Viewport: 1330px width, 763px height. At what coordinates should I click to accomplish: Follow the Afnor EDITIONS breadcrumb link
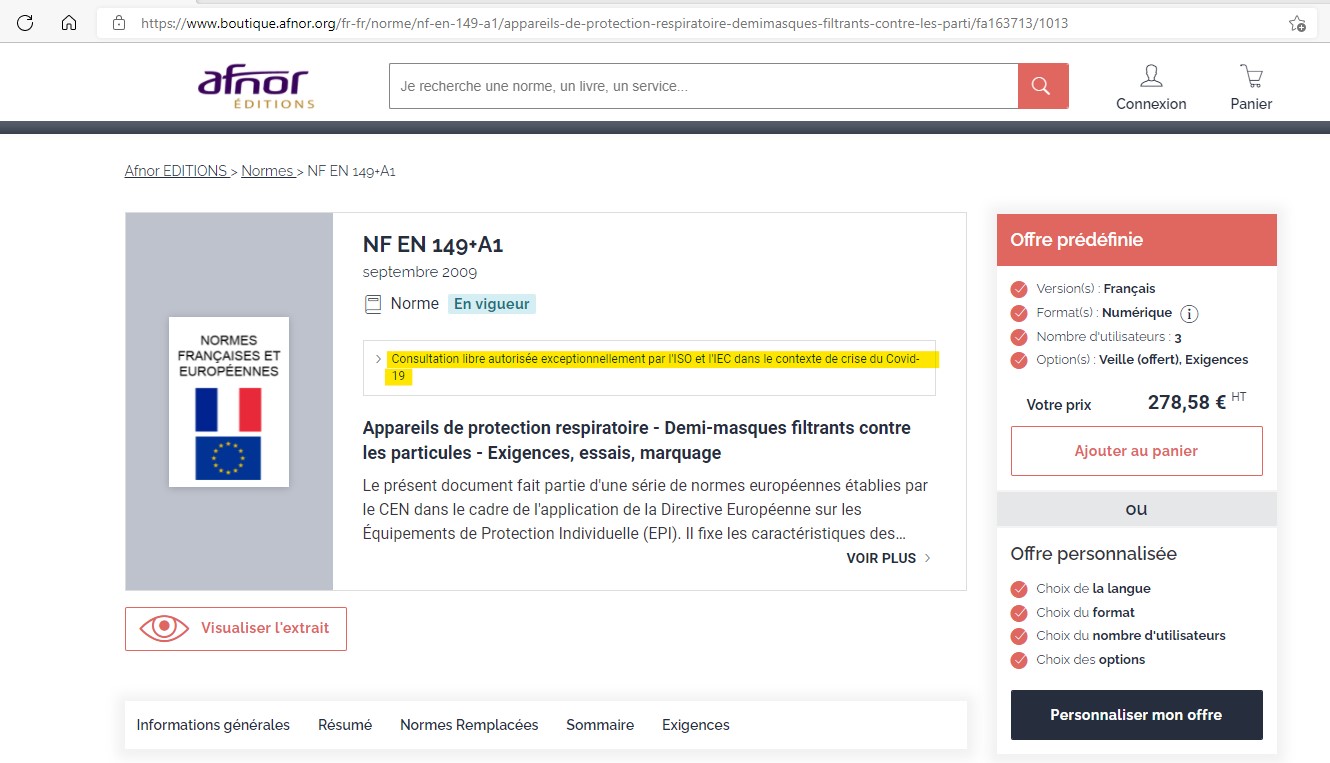[x=176, y=171]
